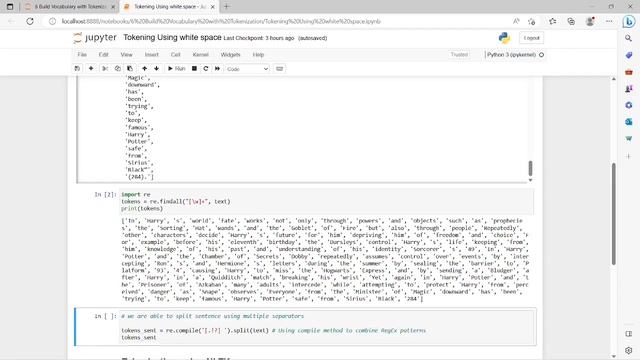The width and height of the screenshot is (640, 360).
Task: Open the Edge sidebar search icon
Action: 629,38
